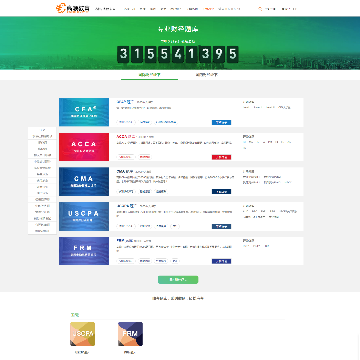The height and width of the screenshot is (360, 360).
Task: Click the blue button in FRM card
Action: coord(221,261)
